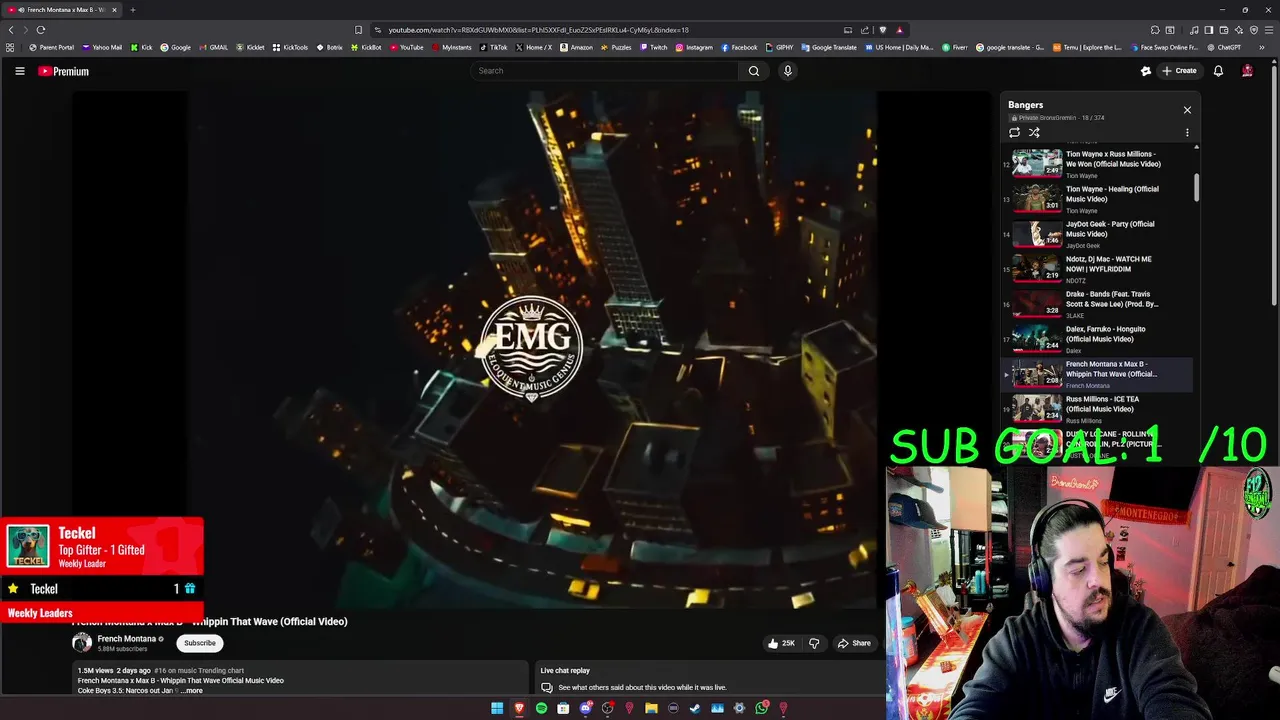Open ChatGPT bookmark

pyautogui.click(x=1223, y=47)
